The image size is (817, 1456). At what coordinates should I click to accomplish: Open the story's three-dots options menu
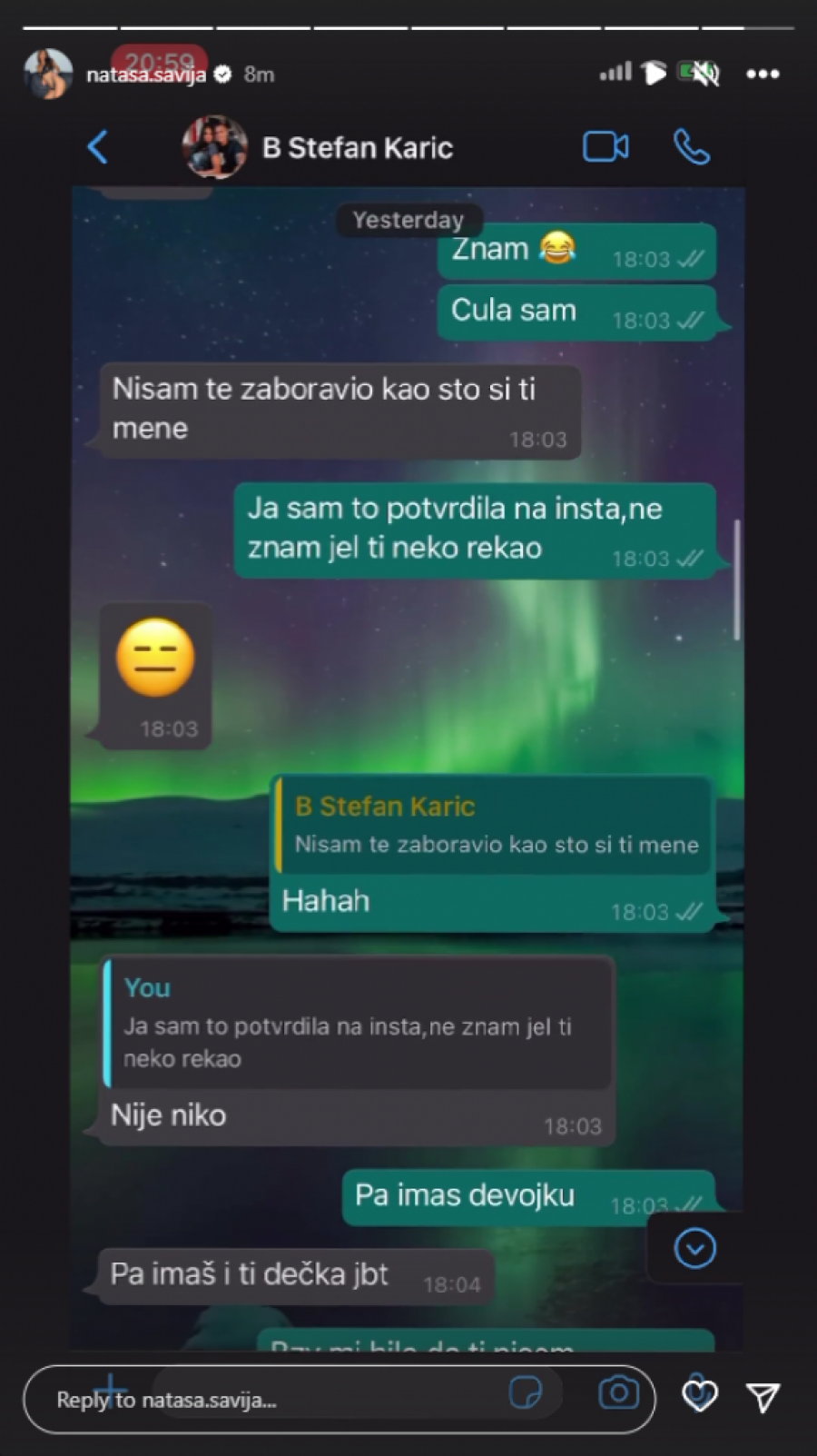(763, 74)
